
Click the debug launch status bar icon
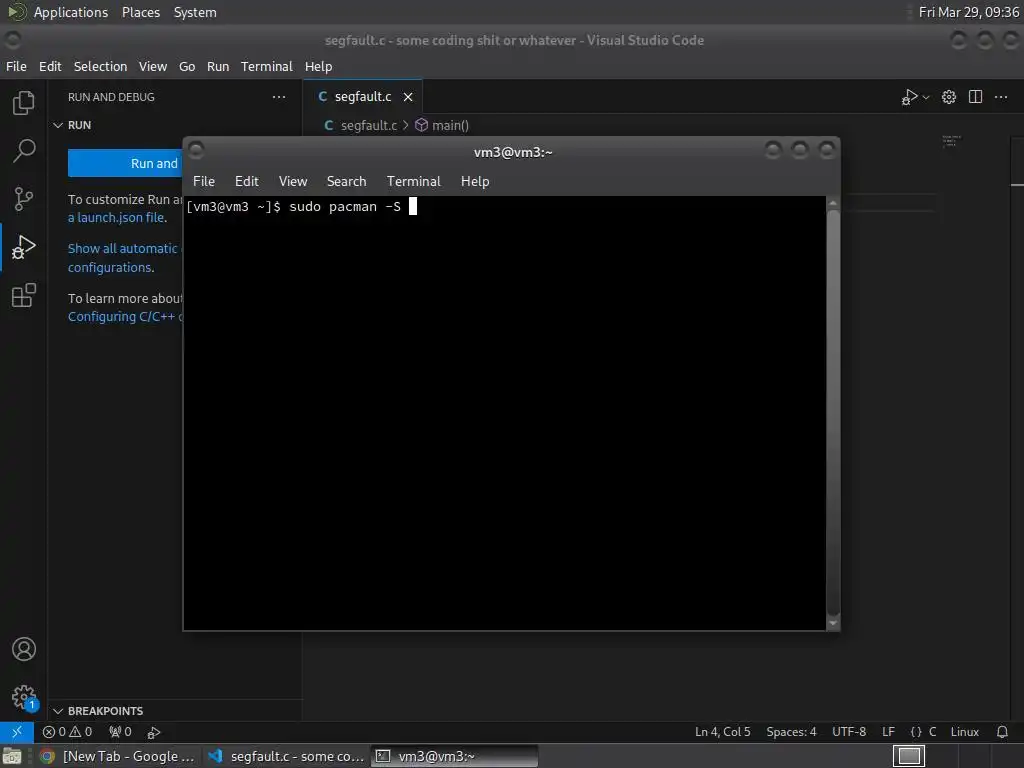pos(153,733)
